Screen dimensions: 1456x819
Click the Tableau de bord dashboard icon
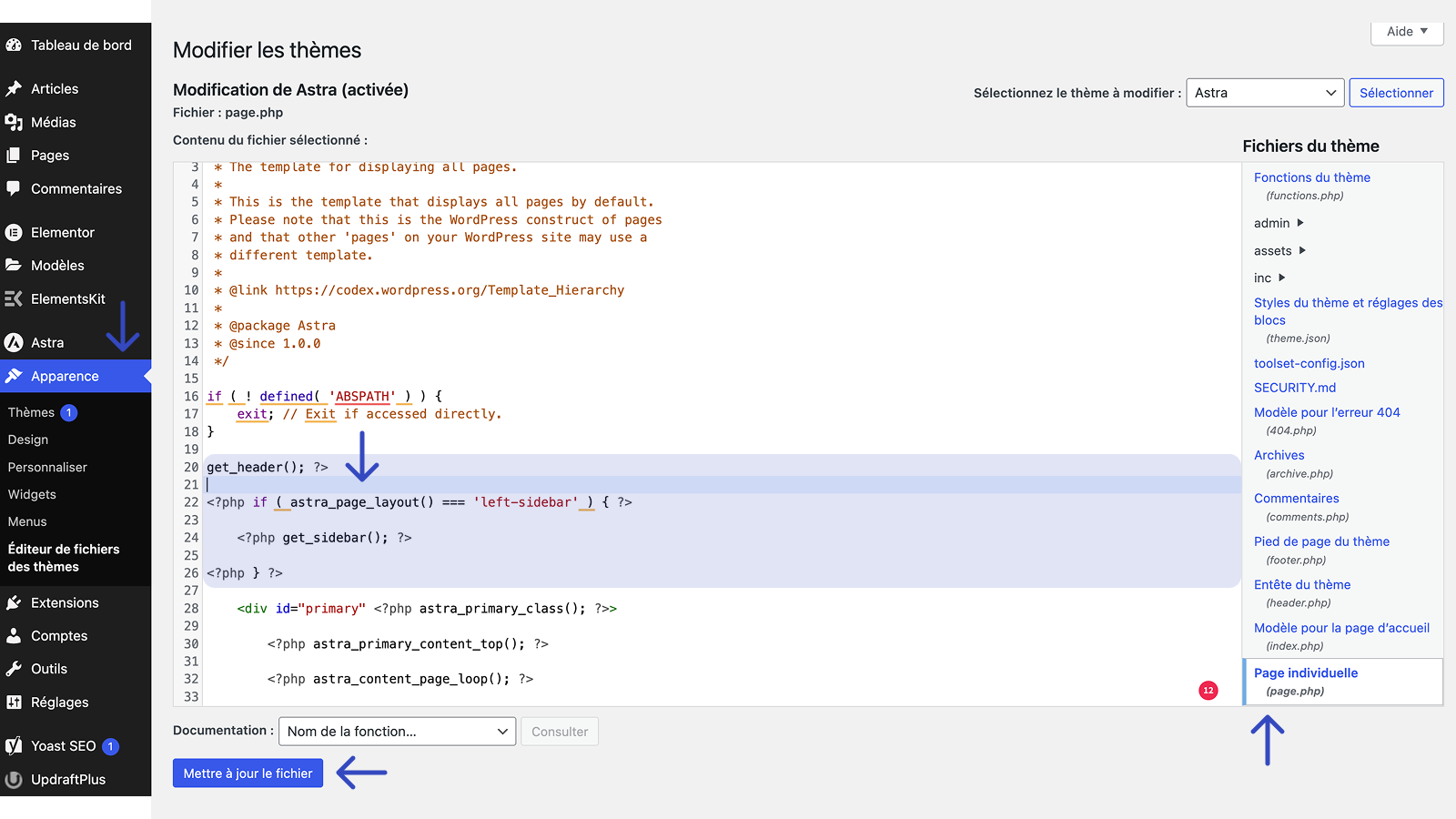(x=14, y=45)
